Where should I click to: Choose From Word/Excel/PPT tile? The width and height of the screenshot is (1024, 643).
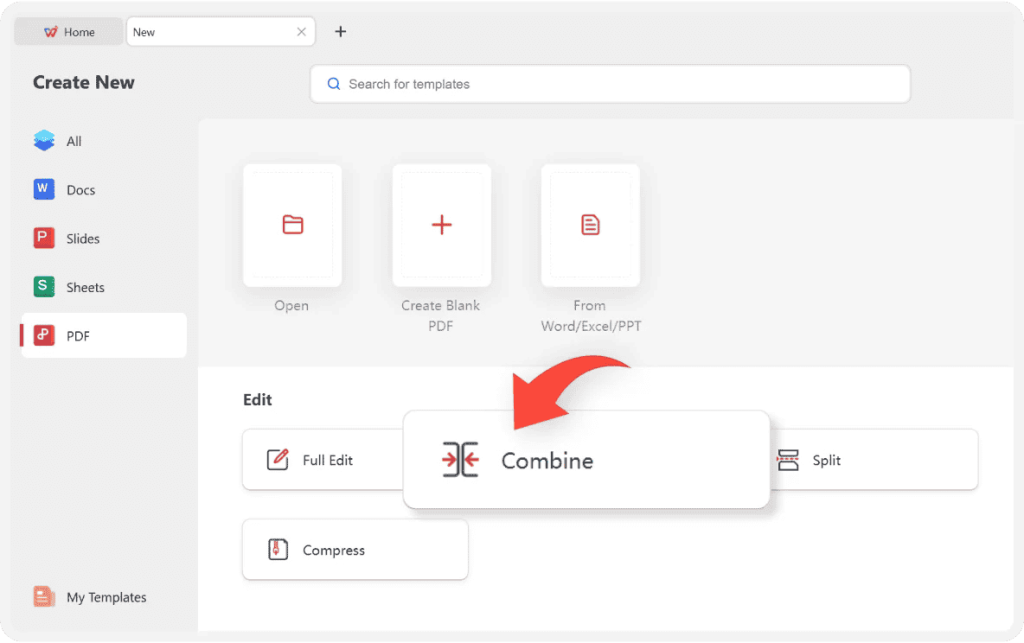tap(590, 225)
